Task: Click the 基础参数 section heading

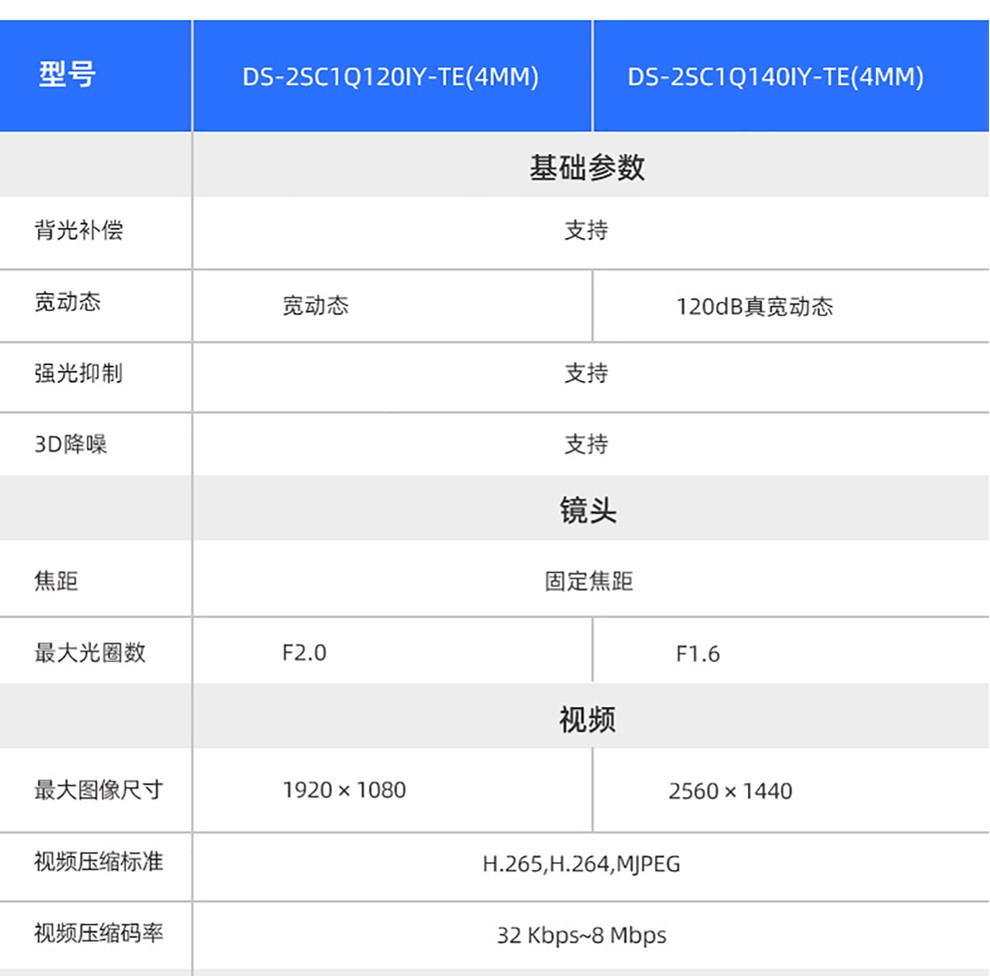Action: point(587,168)
